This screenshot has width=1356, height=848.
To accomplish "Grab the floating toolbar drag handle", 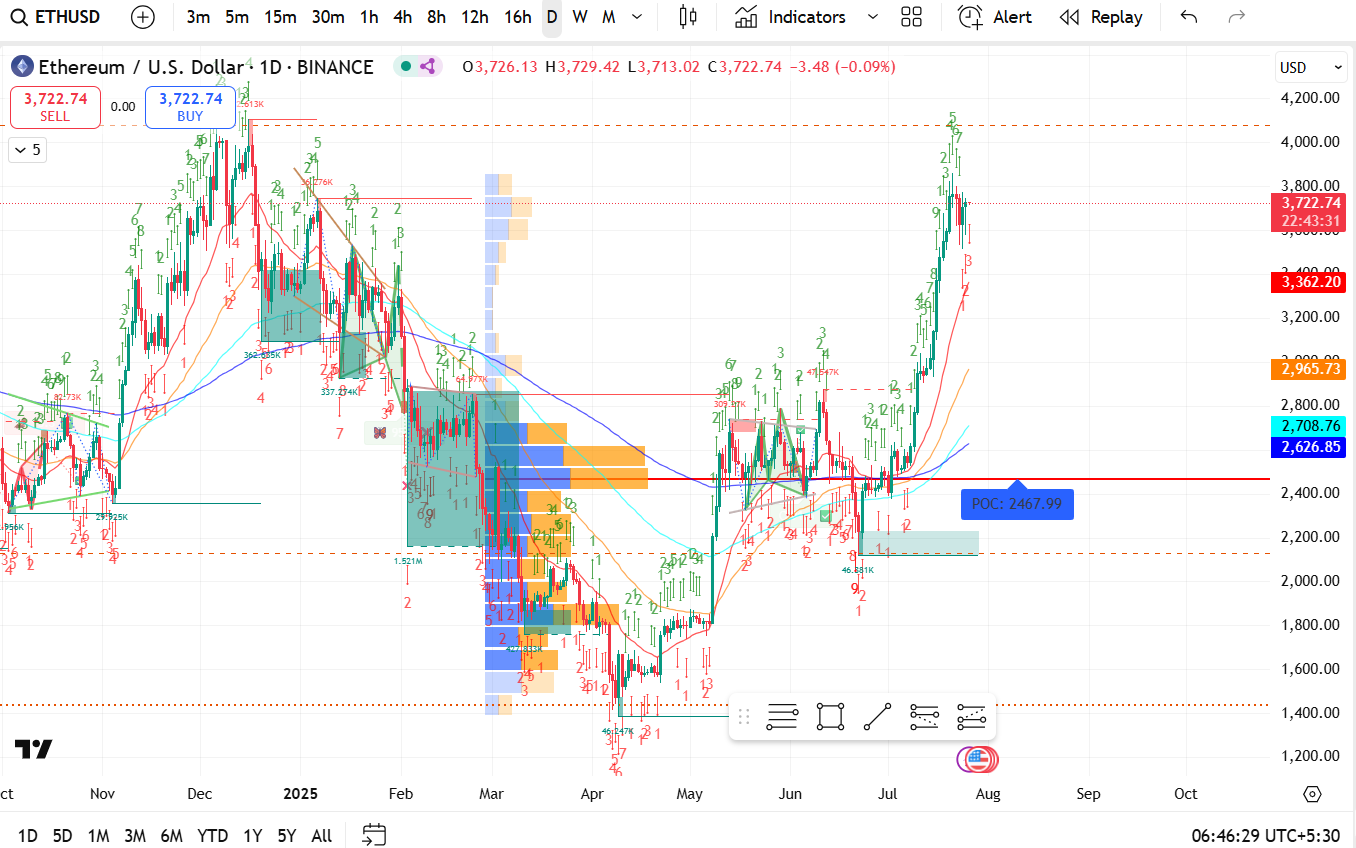I will (x=743, y=716).
